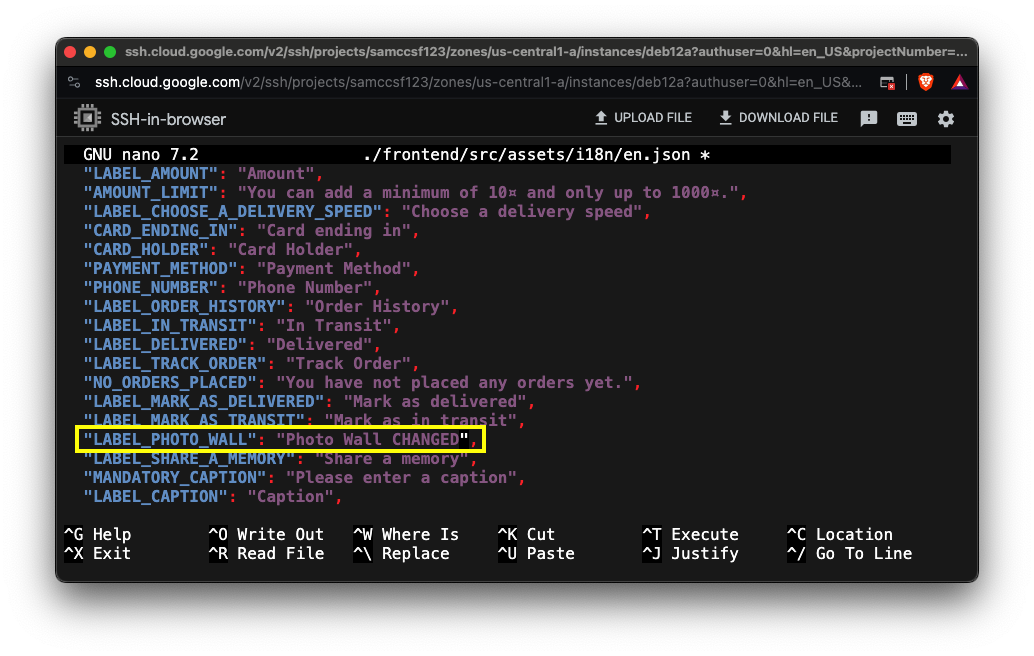Click the ^G Help shortcut

point(98,535)
